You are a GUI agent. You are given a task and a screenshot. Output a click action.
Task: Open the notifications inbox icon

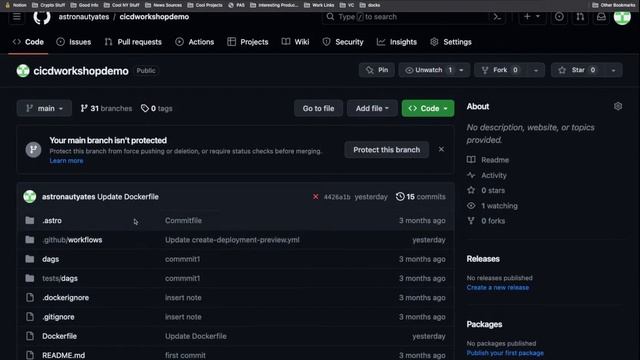601,17
